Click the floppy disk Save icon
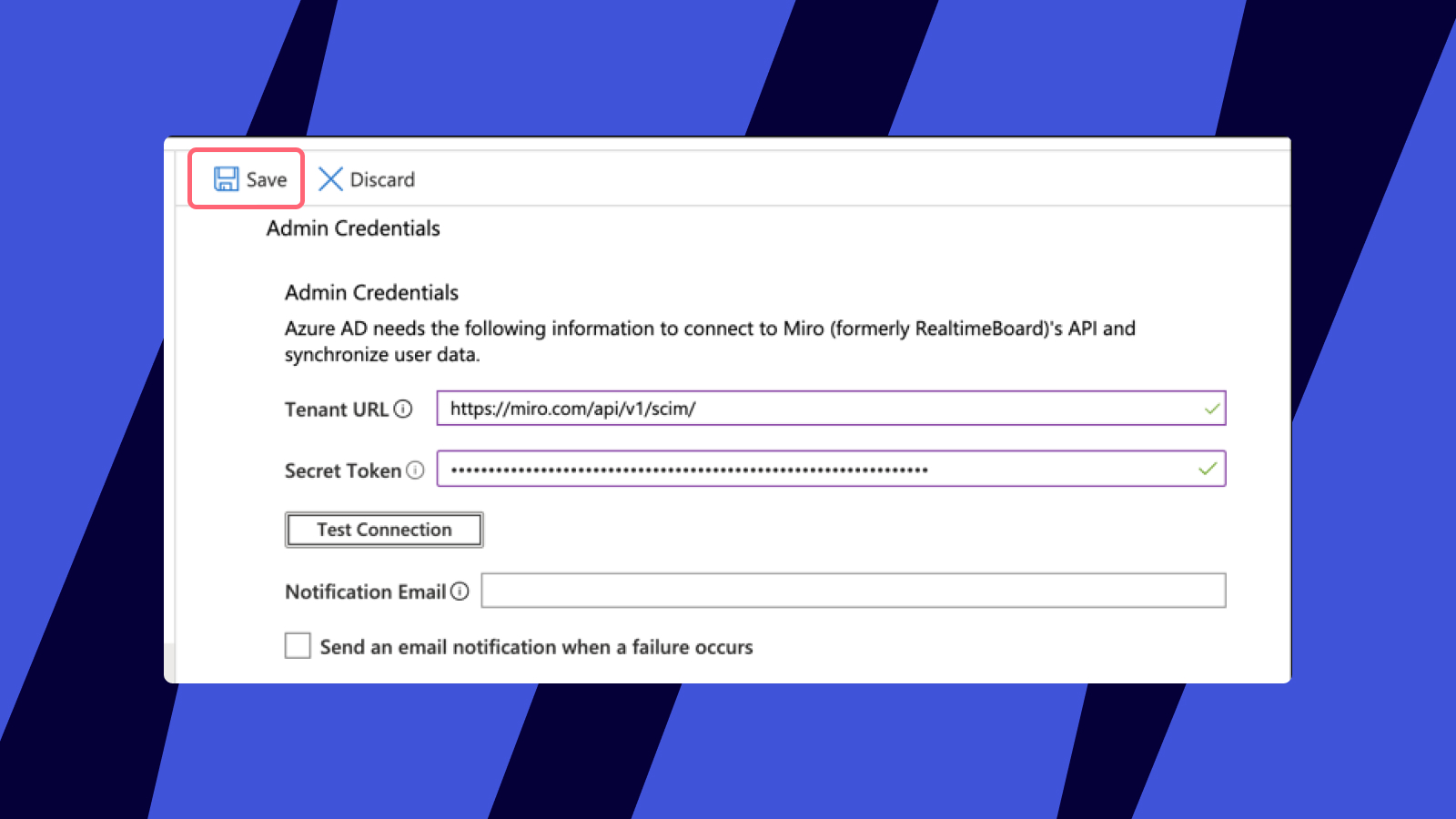The width and height of the screenshot is (1456, 819). click(x=226, y=179)
